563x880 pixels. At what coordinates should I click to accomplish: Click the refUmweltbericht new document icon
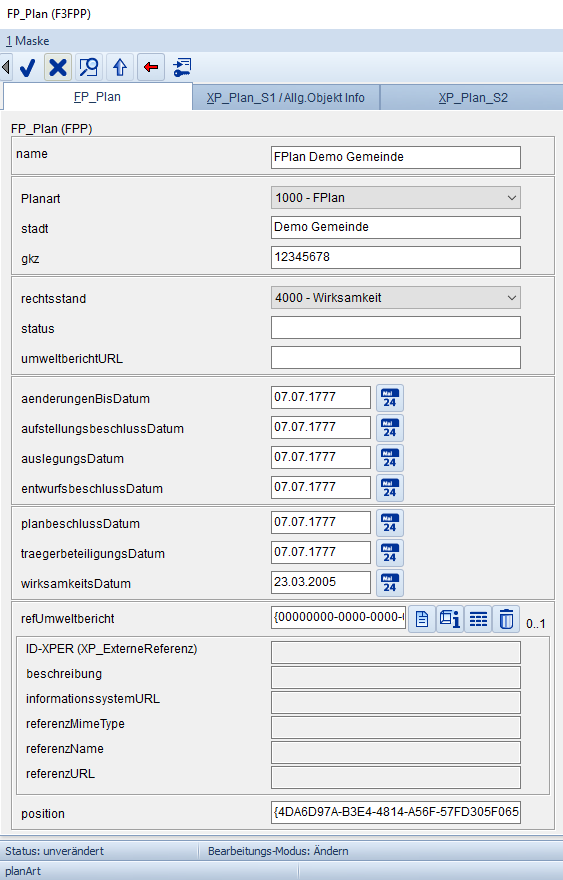click(422, 619)
